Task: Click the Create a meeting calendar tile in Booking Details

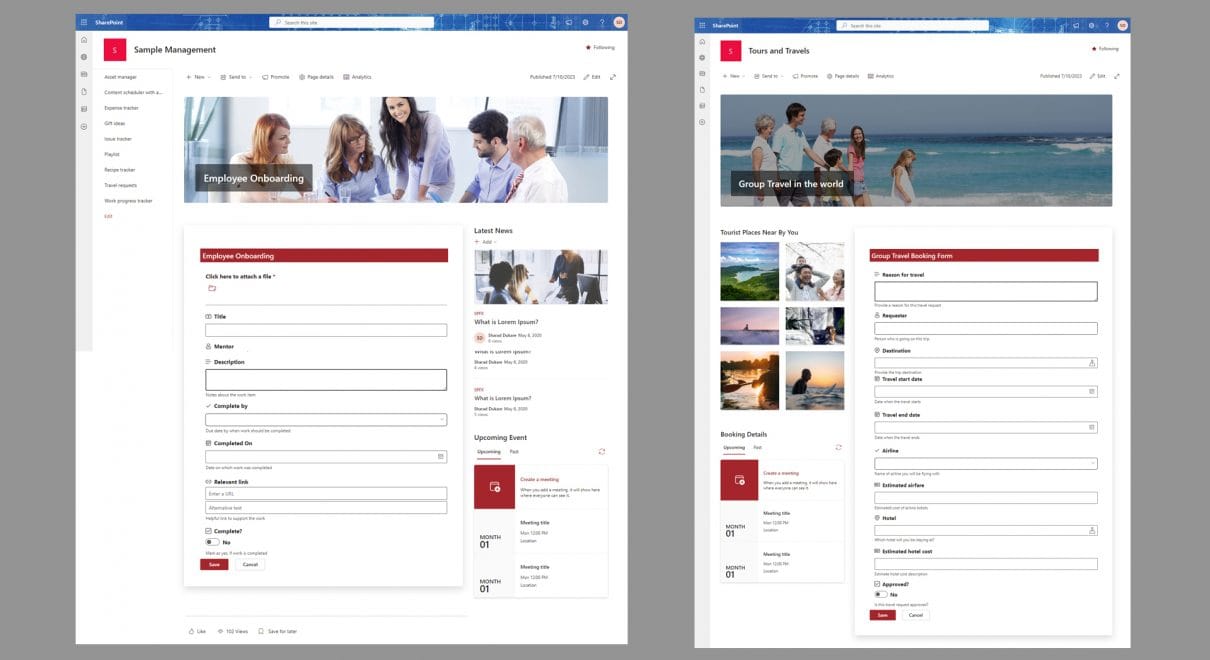Action: tap(740, 481)
